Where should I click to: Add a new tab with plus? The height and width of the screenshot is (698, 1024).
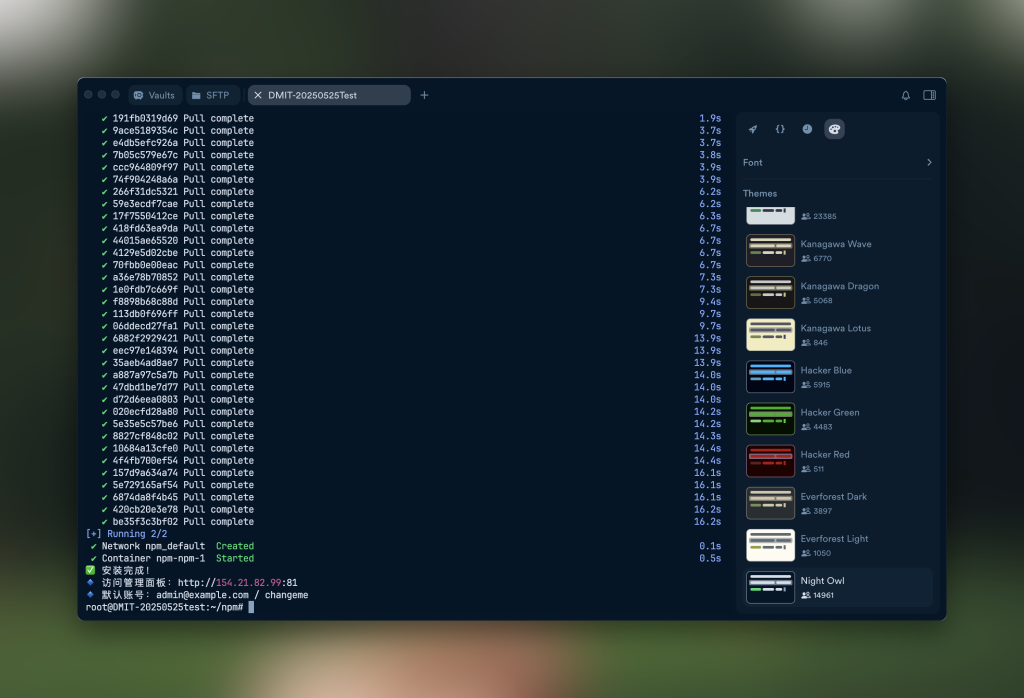pos(424,95)
